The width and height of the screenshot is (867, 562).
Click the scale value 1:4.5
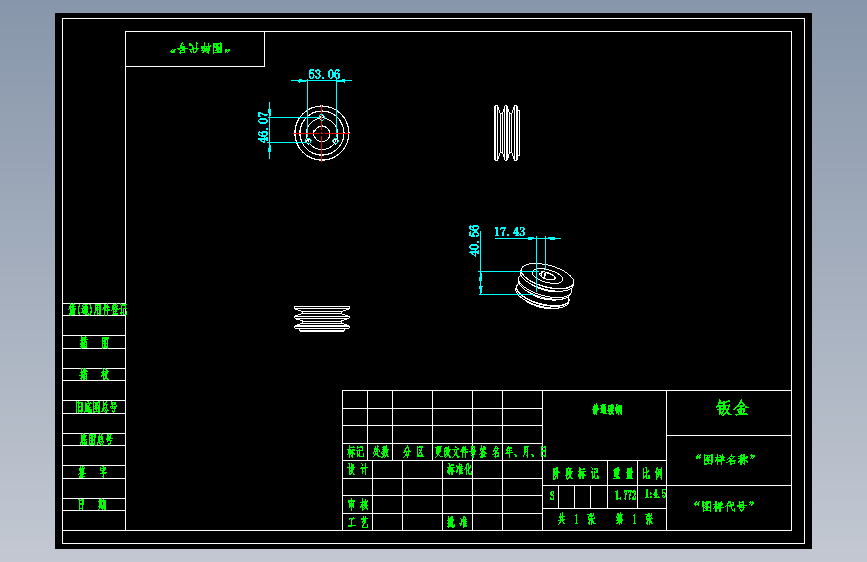[x=655, y=494]
